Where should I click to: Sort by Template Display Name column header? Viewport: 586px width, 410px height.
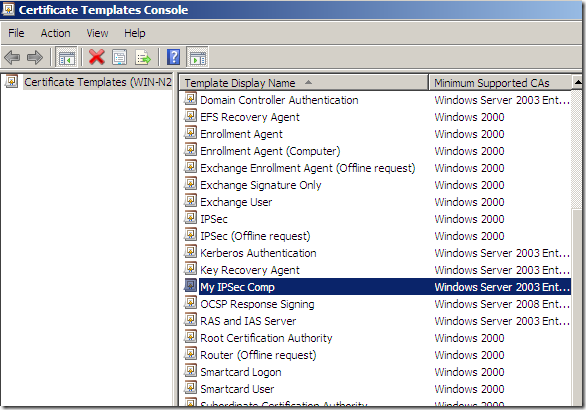coord(303,83)
